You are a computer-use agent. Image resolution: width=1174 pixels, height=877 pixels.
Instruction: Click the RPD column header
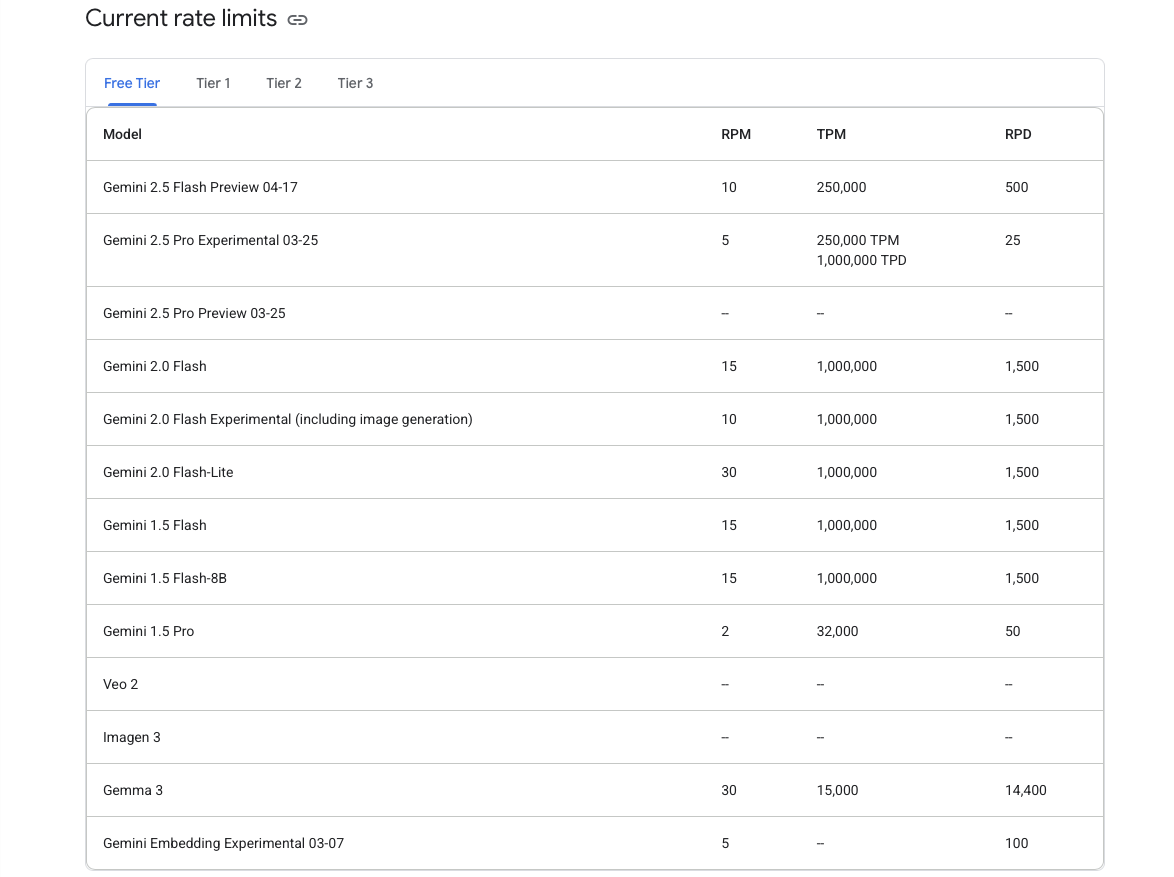point(1018,134)
